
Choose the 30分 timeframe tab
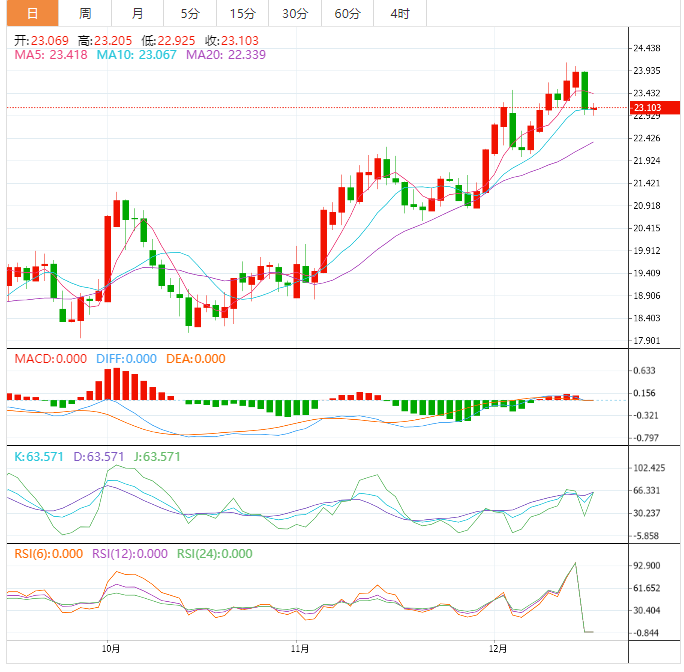point(295,13)
